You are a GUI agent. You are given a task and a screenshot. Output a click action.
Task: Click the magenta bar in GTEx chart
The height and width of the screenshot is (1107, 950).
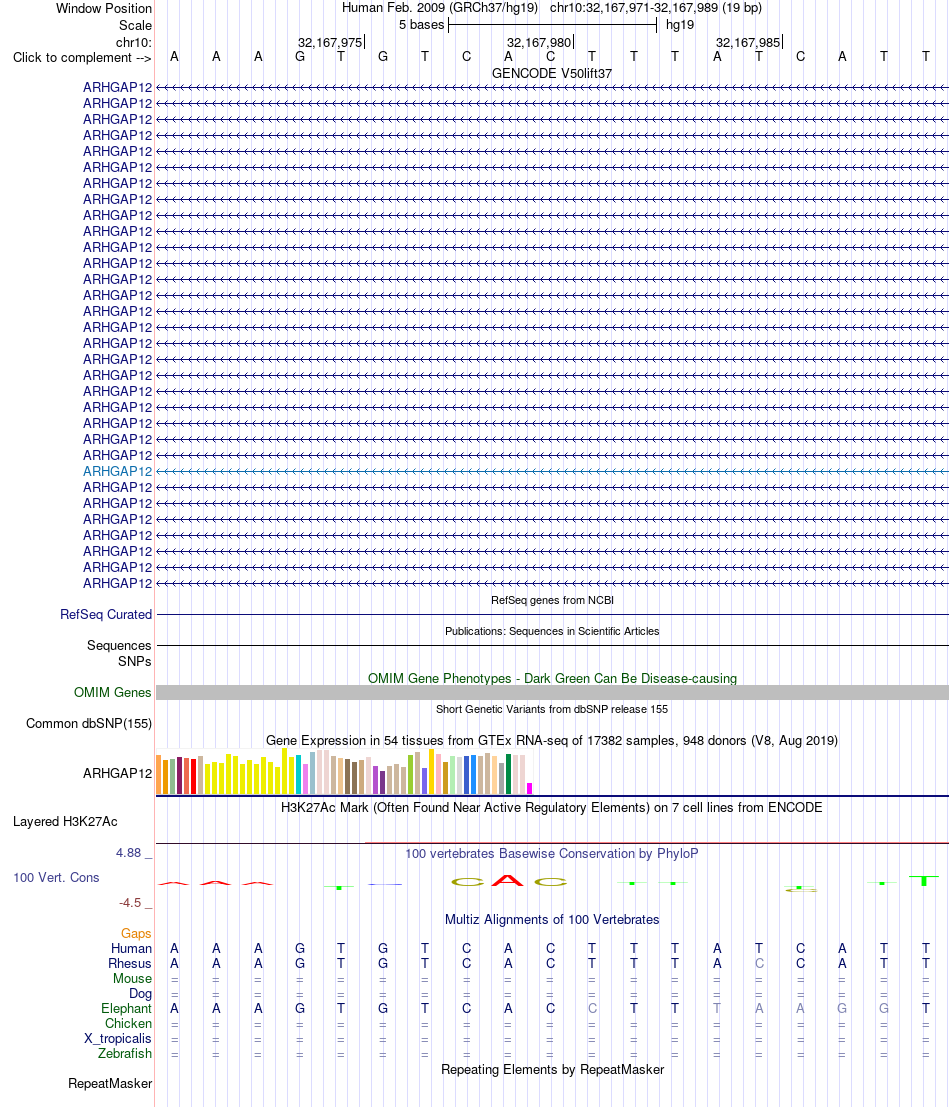click(x=529, y=789)
